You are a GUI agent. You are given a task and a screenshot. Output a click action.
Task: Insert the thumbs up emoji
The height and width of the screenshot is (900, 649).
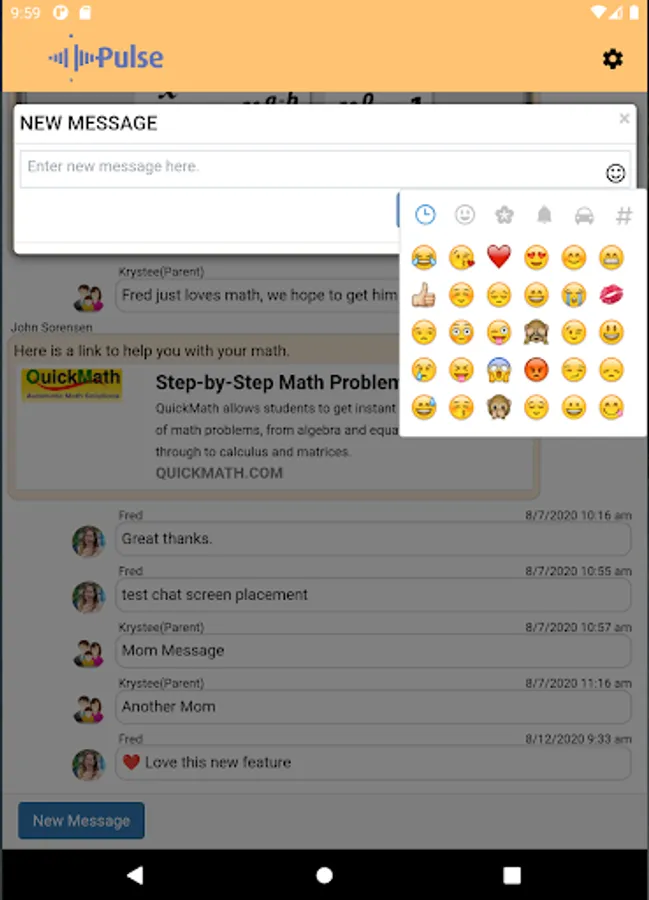(423, 294)
